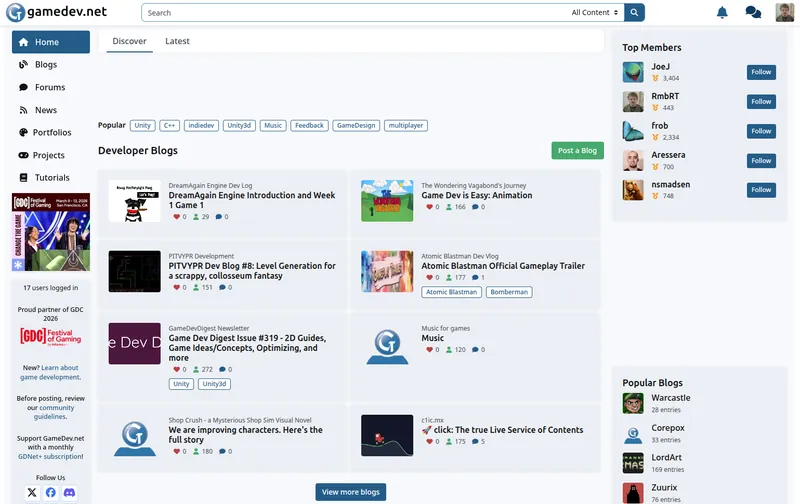Viewport: 800px width, 504px height.
Task: Follow the member JoeJ
Action: click(761, 72)
